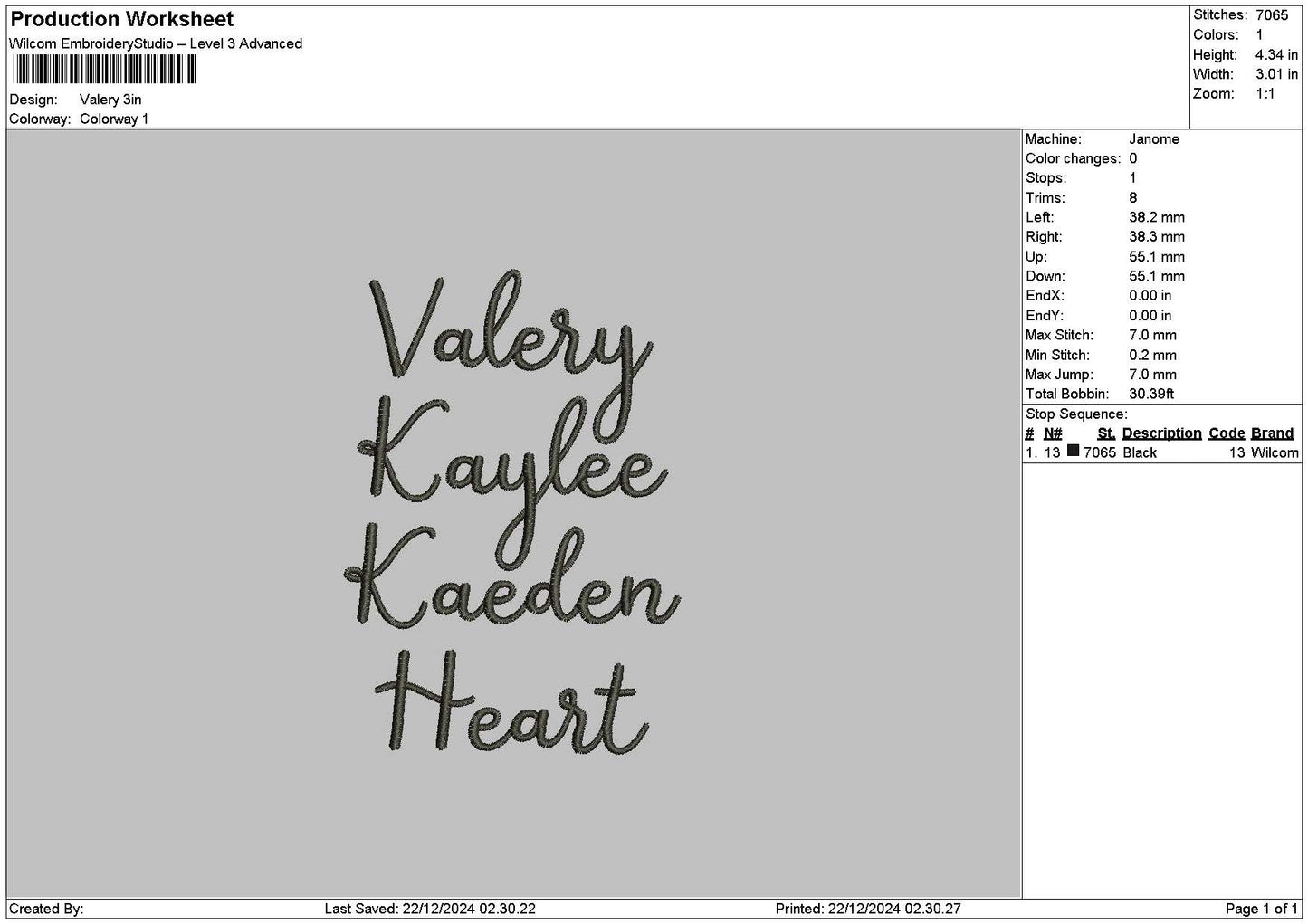Click 'Page 1 of 1' in footer
1308x924 pixels.
tap(1262, 910)
